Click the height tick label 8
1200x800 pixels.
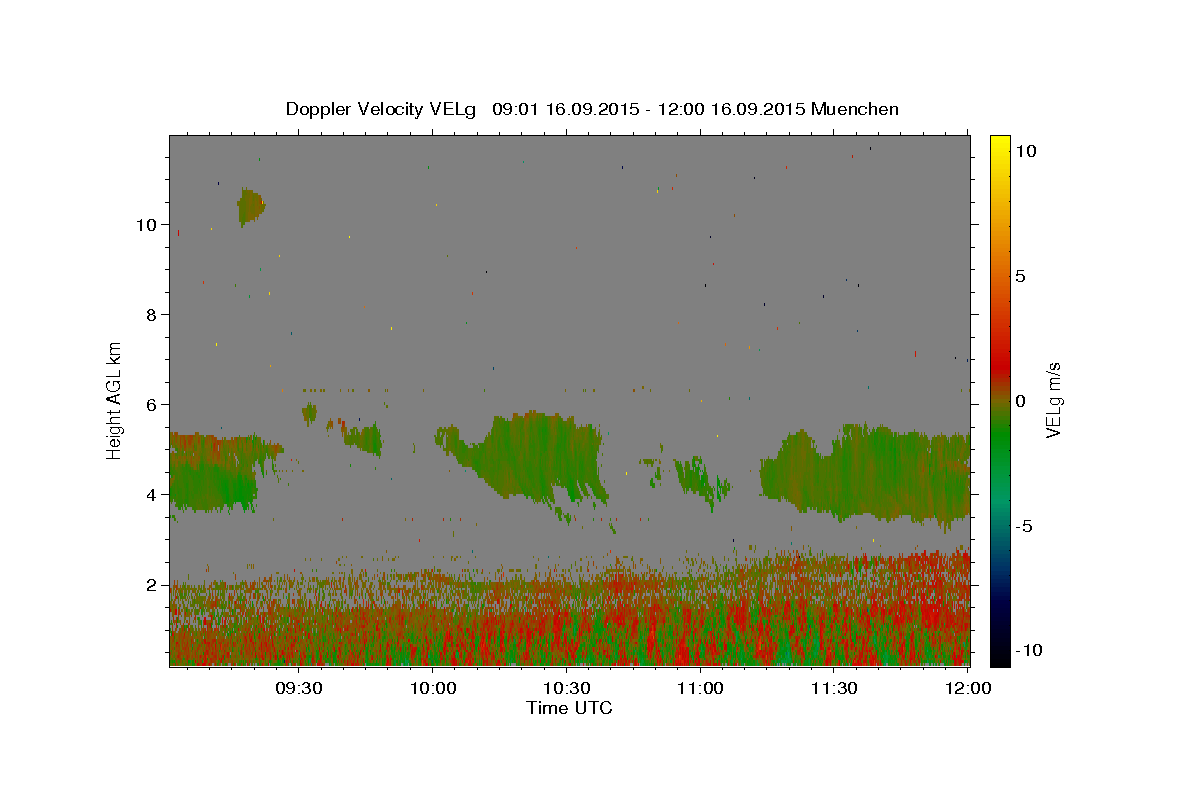click(x=149, y=315)
